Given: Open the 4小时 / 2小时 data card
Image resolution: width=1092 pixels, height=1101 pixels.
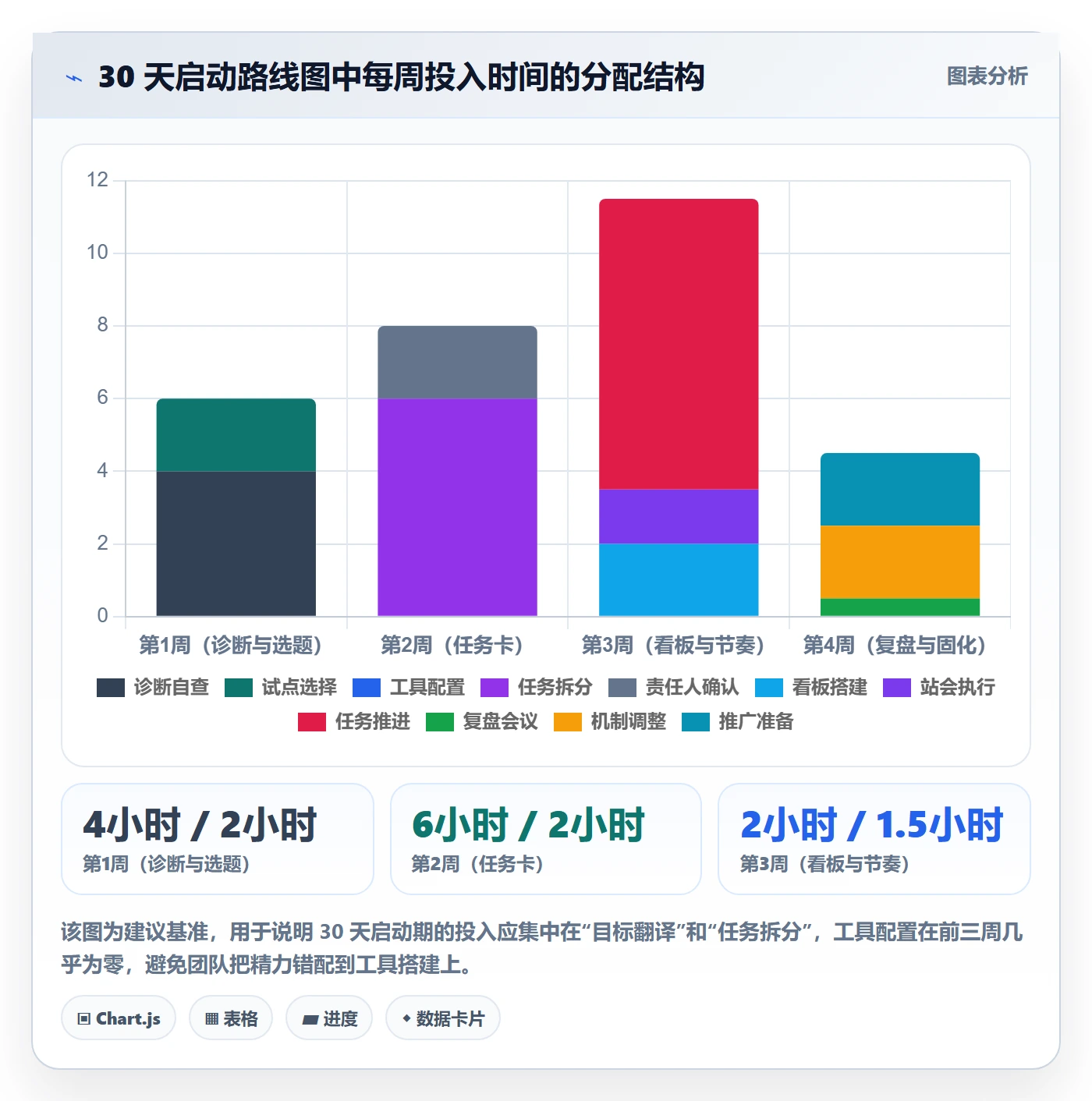Looking at the screenshot, I should tap(218, 839).
